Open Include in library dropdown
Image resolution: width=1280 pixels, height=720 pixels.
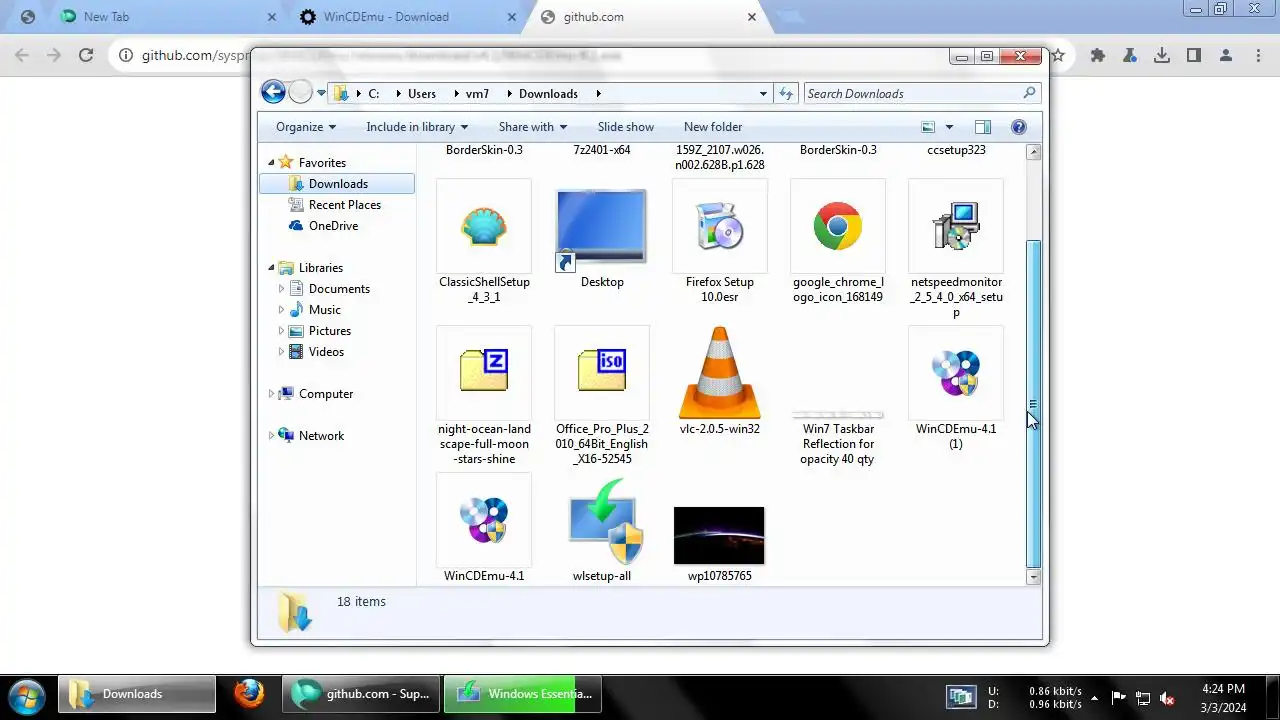417,127
